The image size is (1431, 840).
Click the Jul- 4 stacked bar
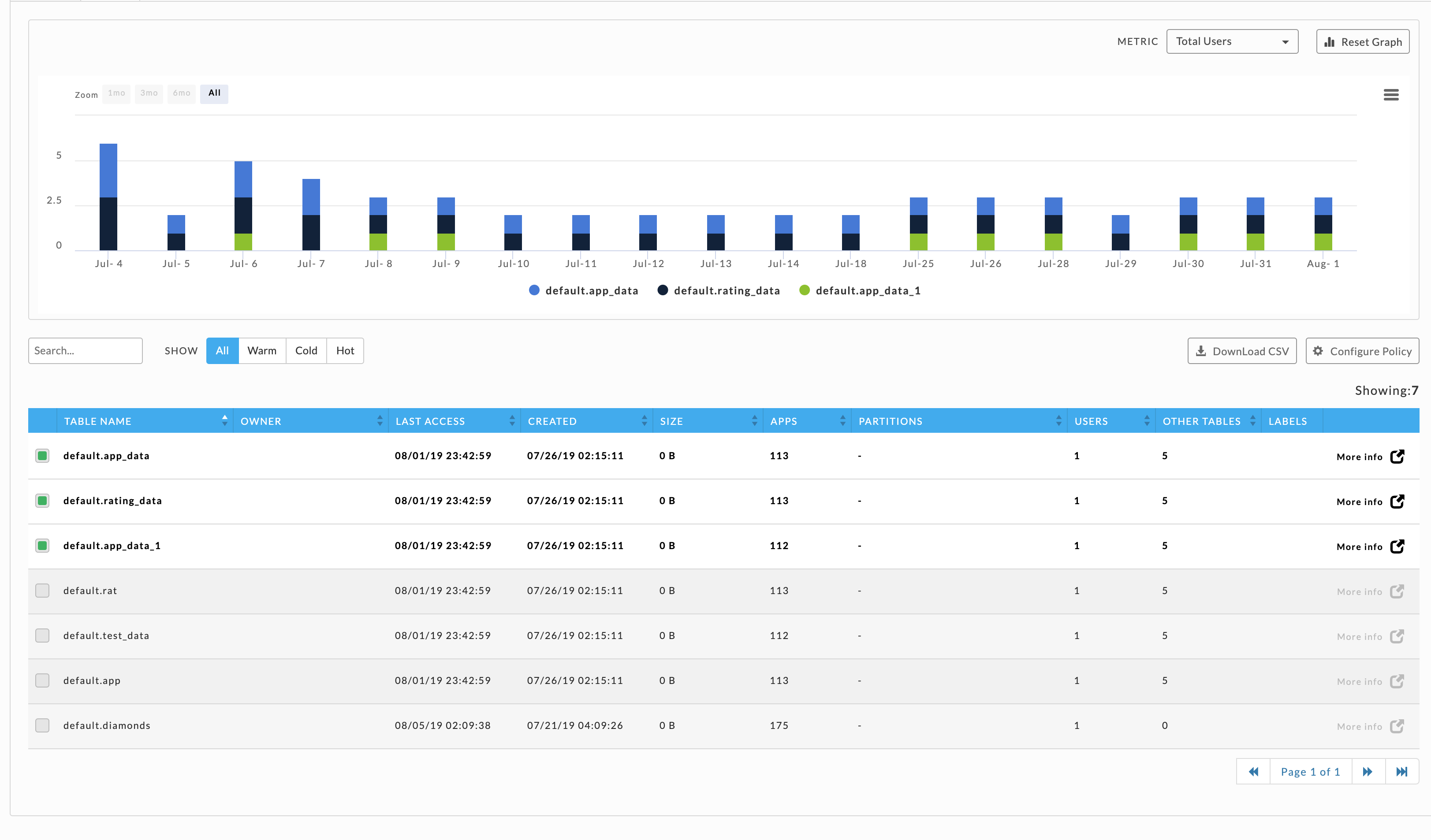pos(108,197)
